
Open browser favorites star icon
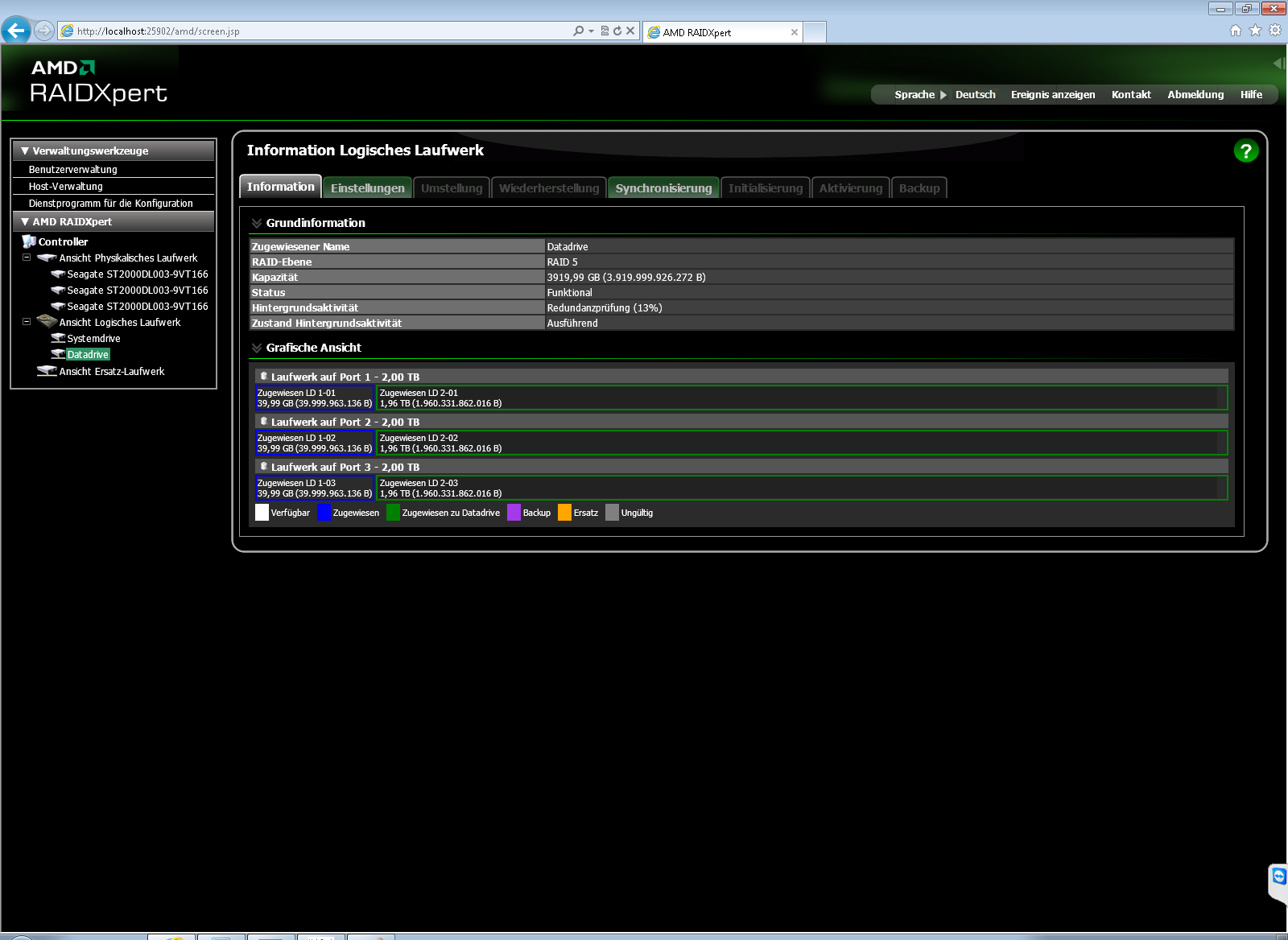pos(1255,31)
